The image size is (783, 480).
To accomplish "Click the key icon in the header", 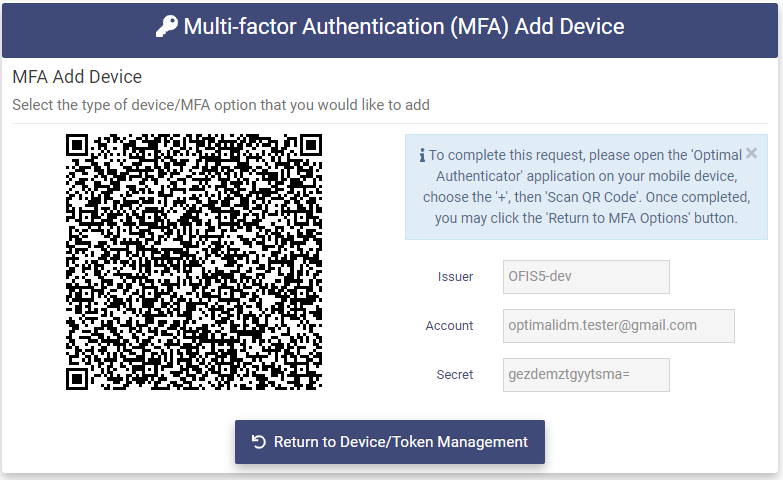I will [x=166, y=27].
